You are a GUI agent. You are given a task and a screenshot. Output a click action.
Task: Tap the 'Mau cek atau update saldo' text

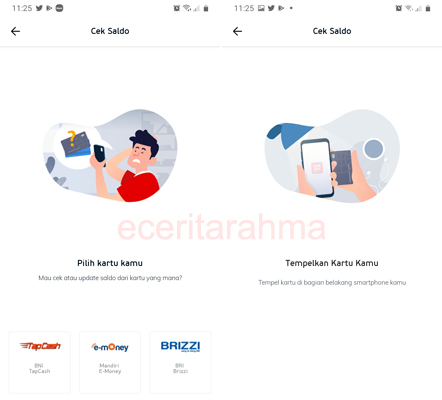pos(110,278)
